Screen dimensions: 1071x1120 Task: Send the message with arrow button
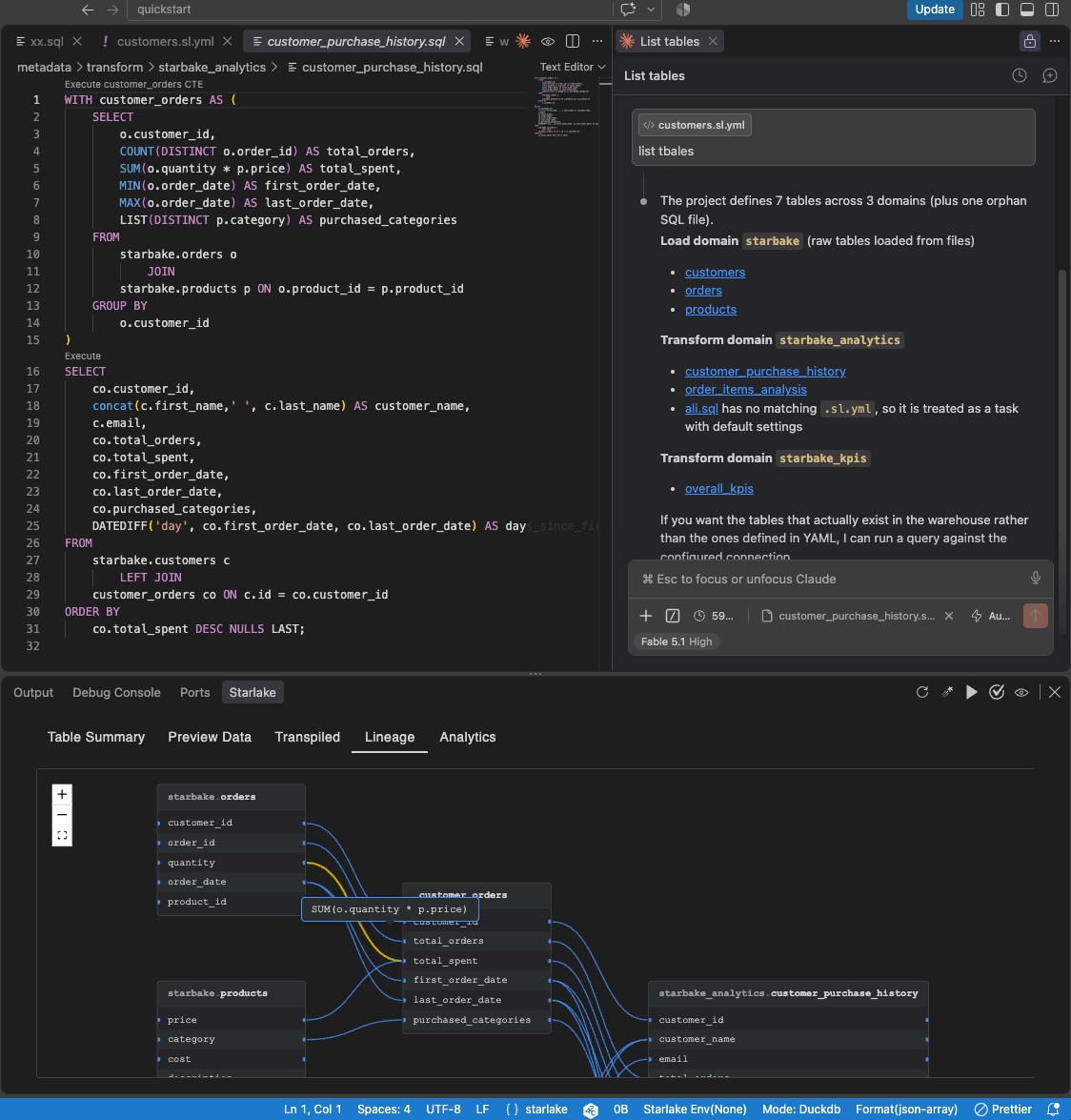1036,616
